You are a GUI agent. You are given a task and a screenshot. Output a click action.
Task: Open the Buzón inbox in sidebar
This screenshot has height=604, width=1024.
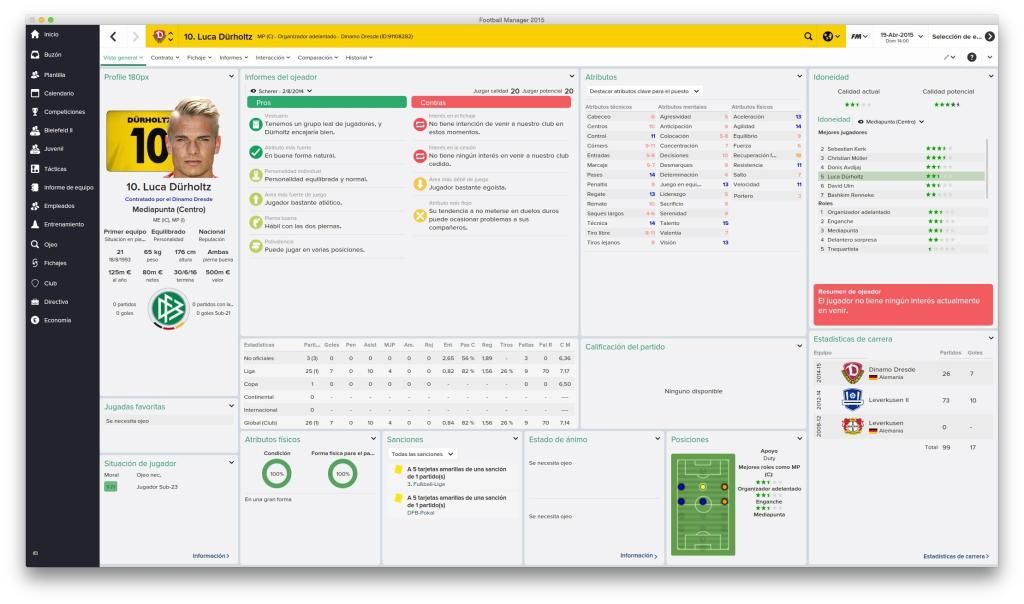52,55
